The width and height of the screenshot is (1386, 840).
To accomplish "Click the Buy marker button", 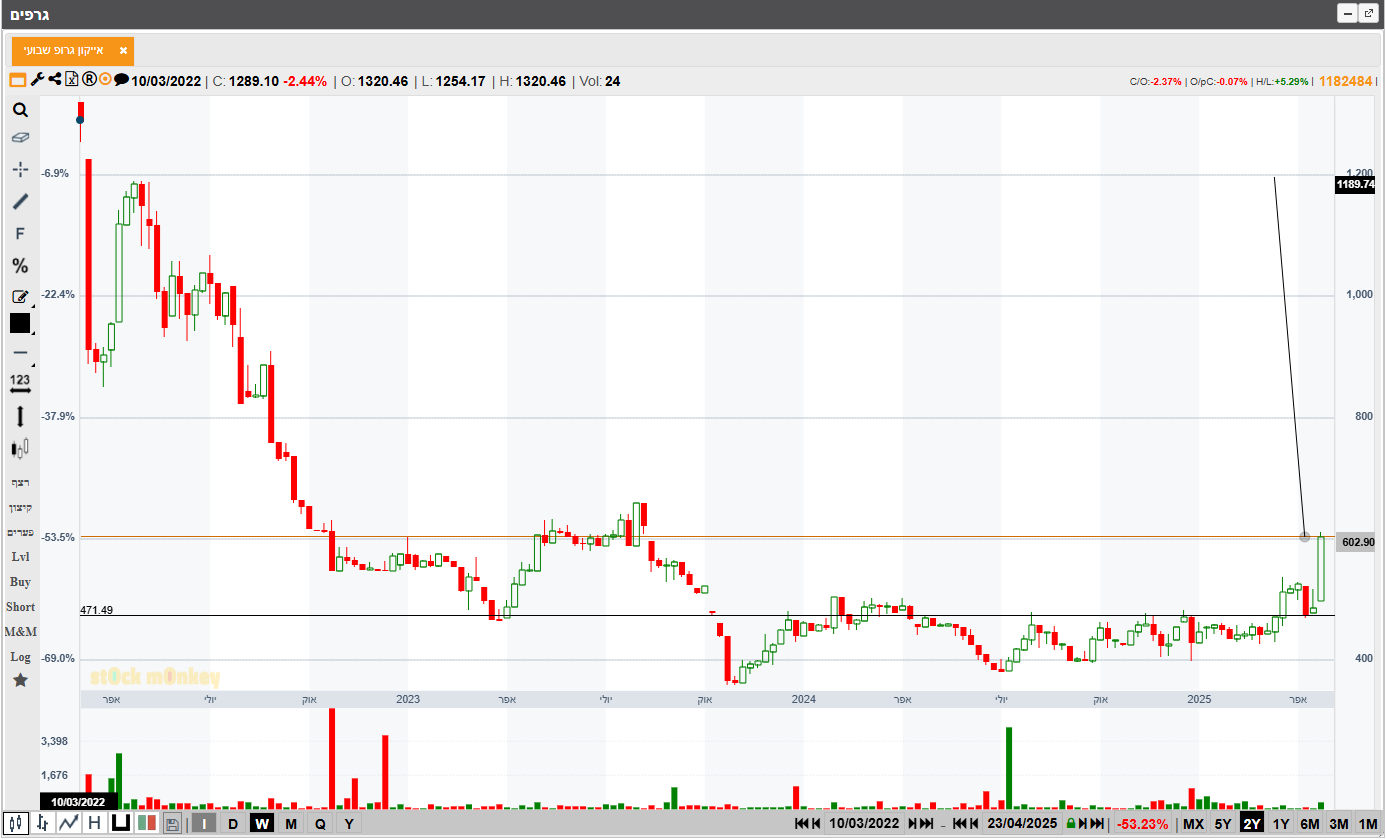I will [x=20, y=582].
